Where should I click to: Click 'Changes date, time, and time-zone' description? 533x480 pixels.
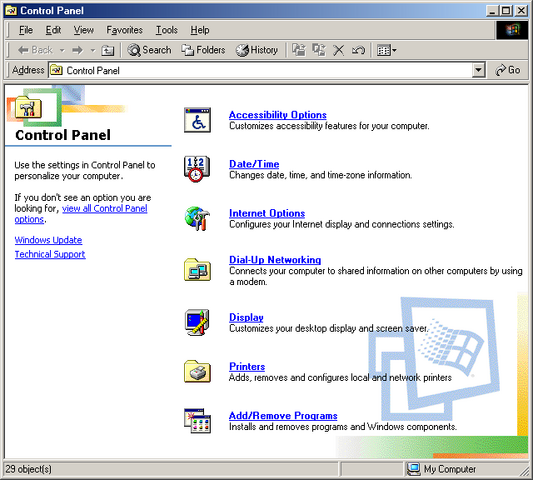coord(320,175)
